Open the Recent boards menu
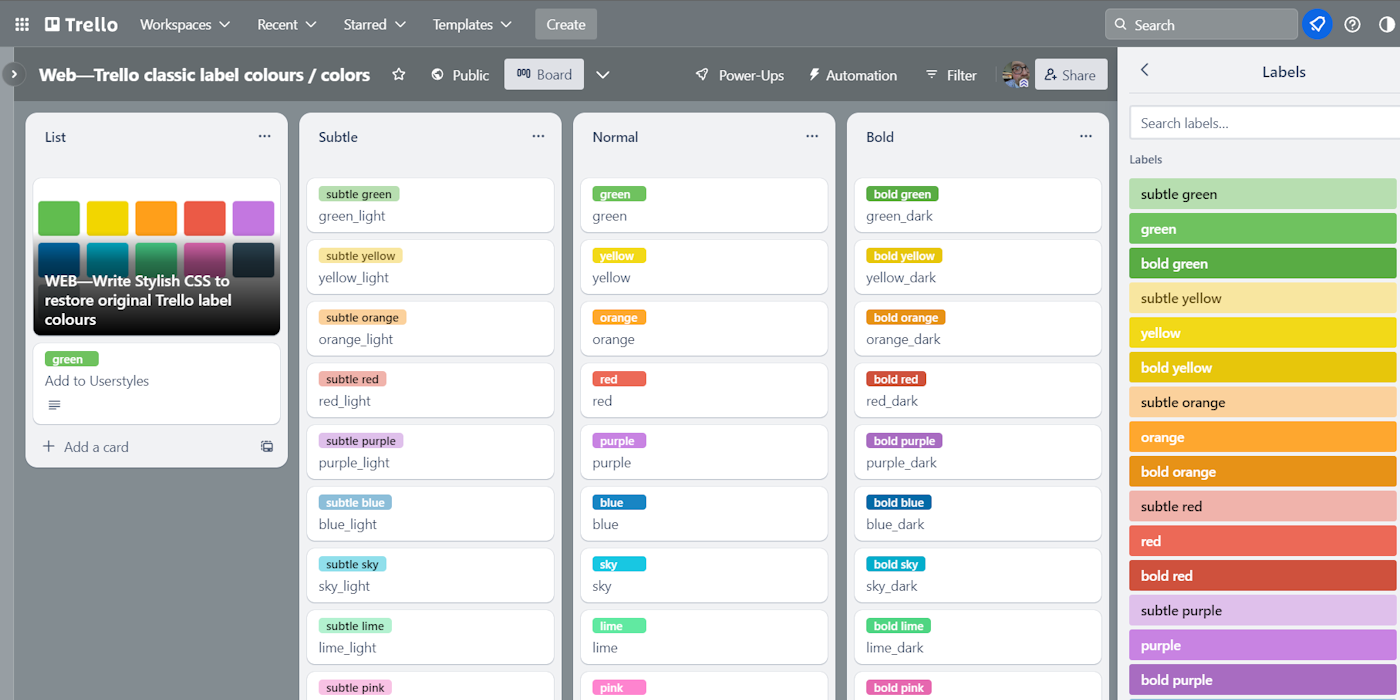The height and width of the screenshot is (700, 1400). (286, 24)
